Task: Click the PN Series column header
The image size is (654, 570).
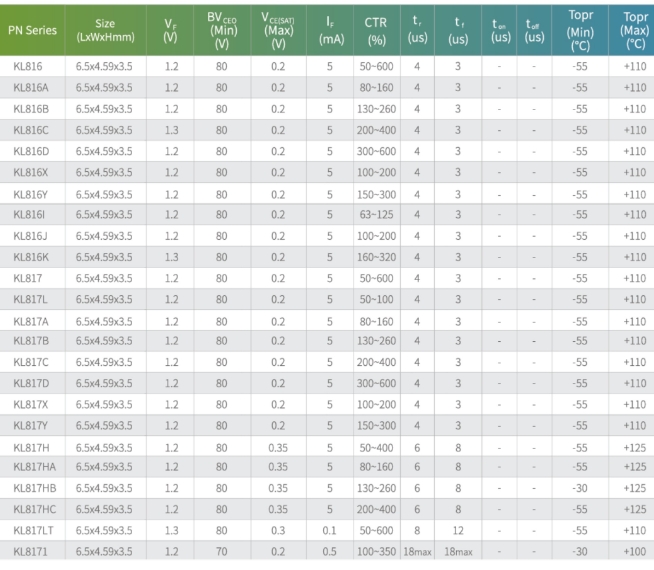Action: pos(32,30)
